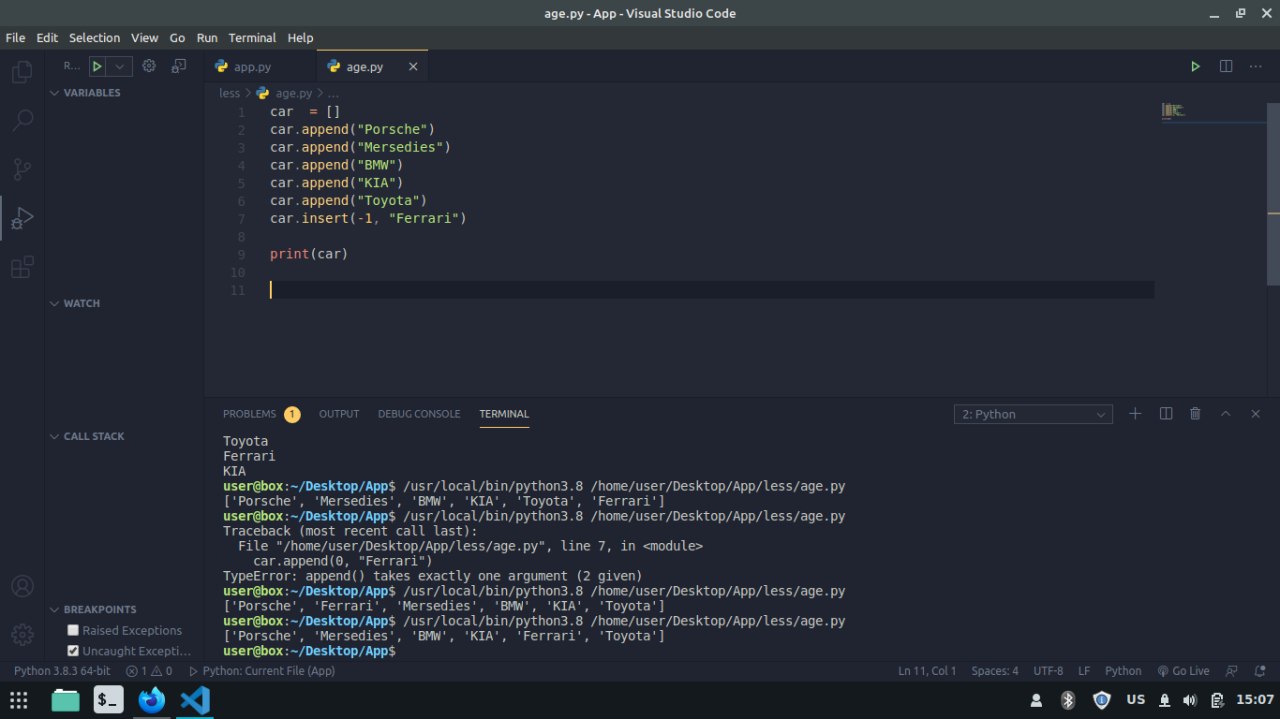This screenshot has height=719, width=1280.
Task: Kill terminal with the trash icon
Action: (1195, 414)
